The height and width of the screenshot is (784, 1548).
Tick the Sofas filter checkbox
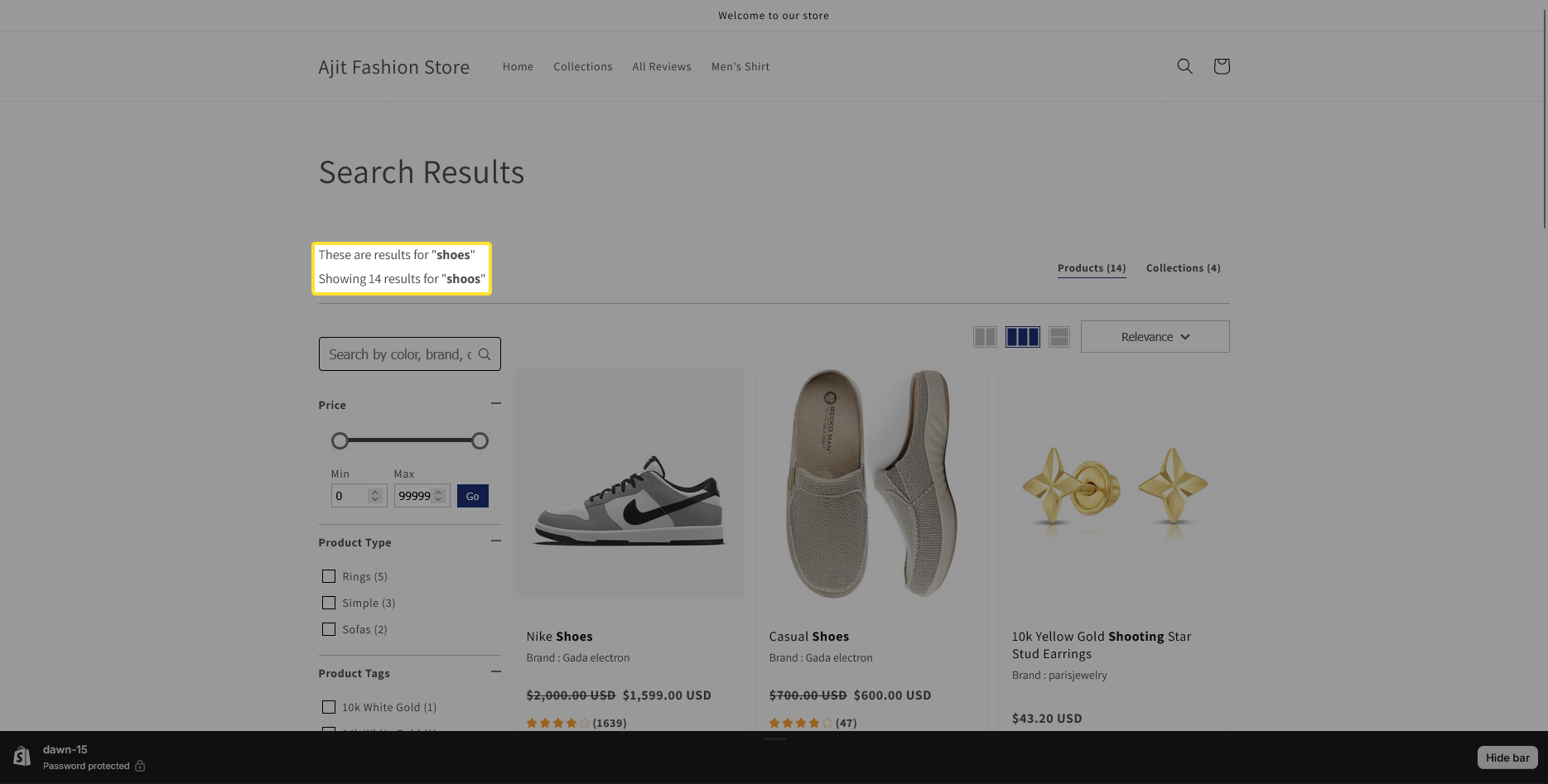pyautogui.click(x=329, y=629)
